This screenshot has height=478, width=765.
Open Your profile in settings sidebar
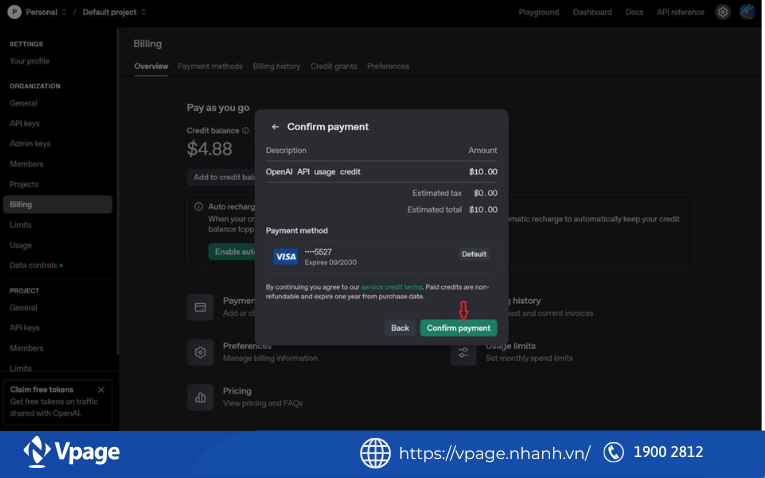29,61
